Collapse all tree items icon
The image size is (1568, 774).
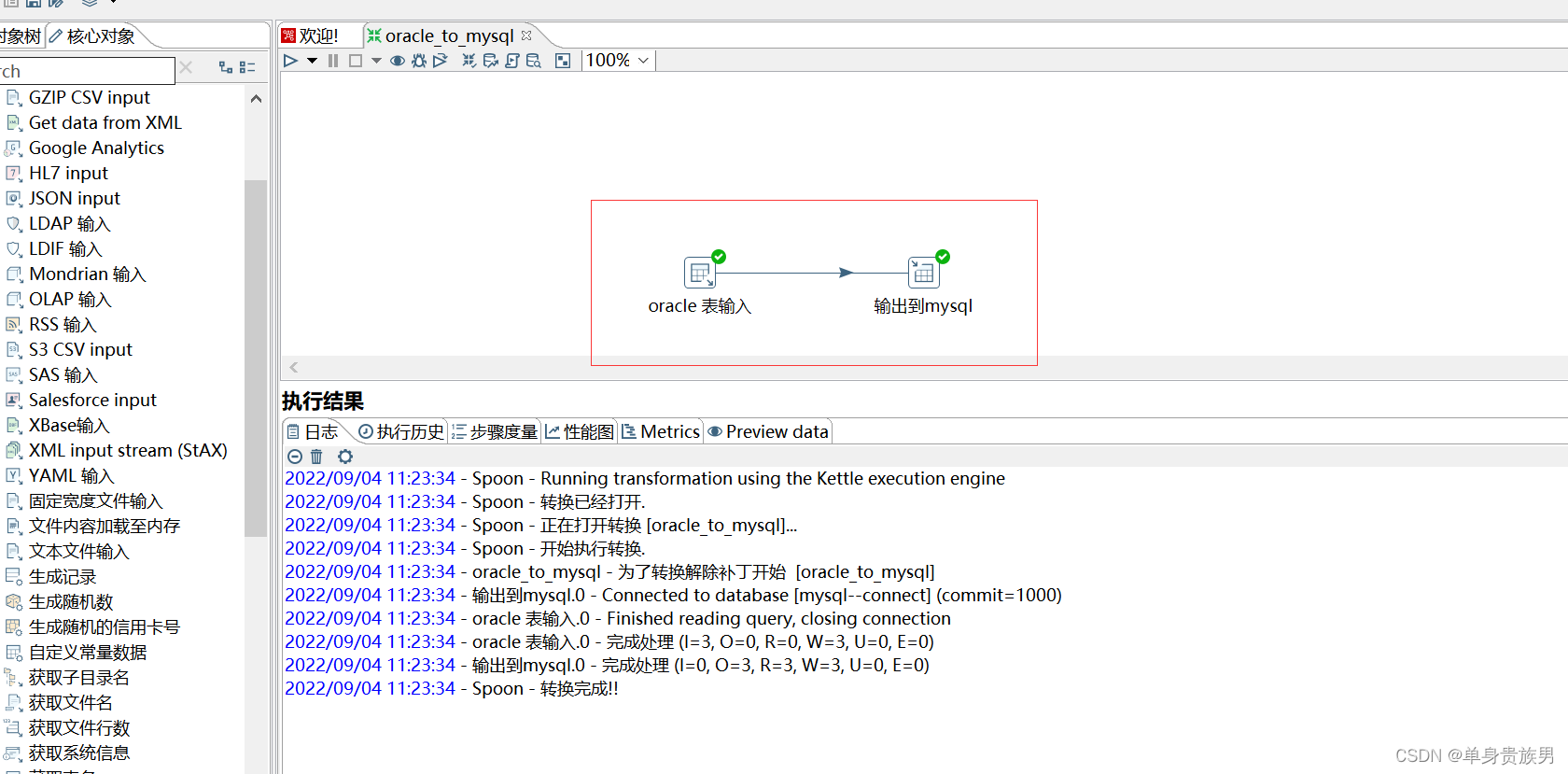pyautogui.click(x=247, y=67)
